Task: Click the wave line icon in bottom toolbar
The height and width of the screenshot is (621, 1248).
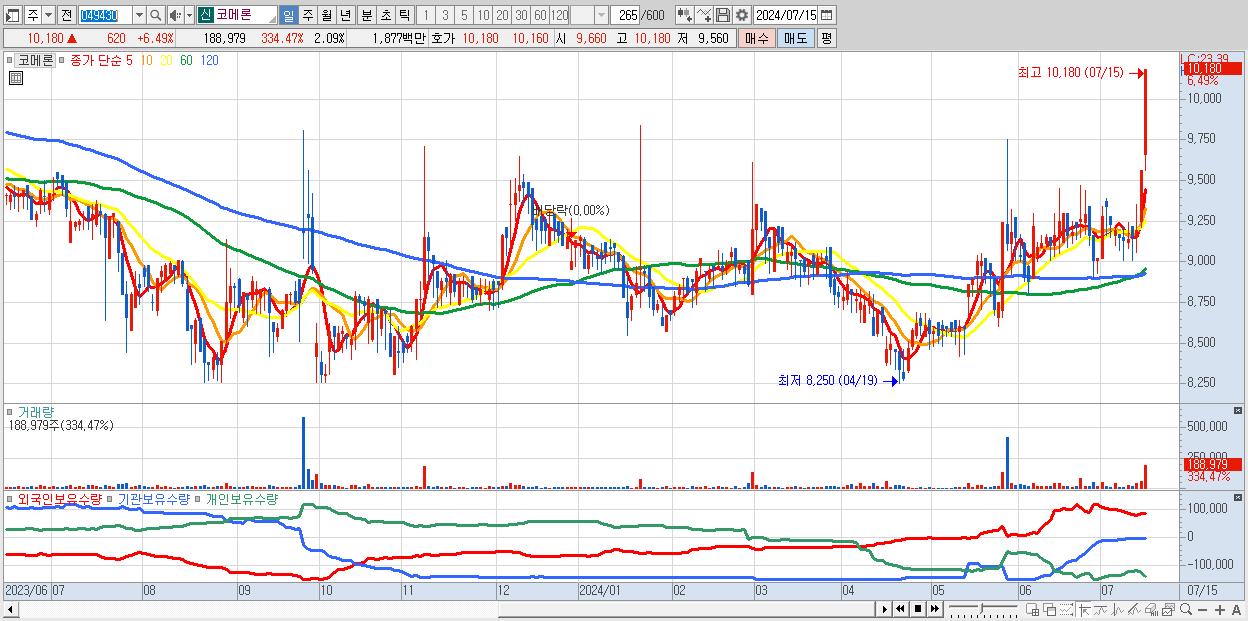Action: click(1101, 609)
